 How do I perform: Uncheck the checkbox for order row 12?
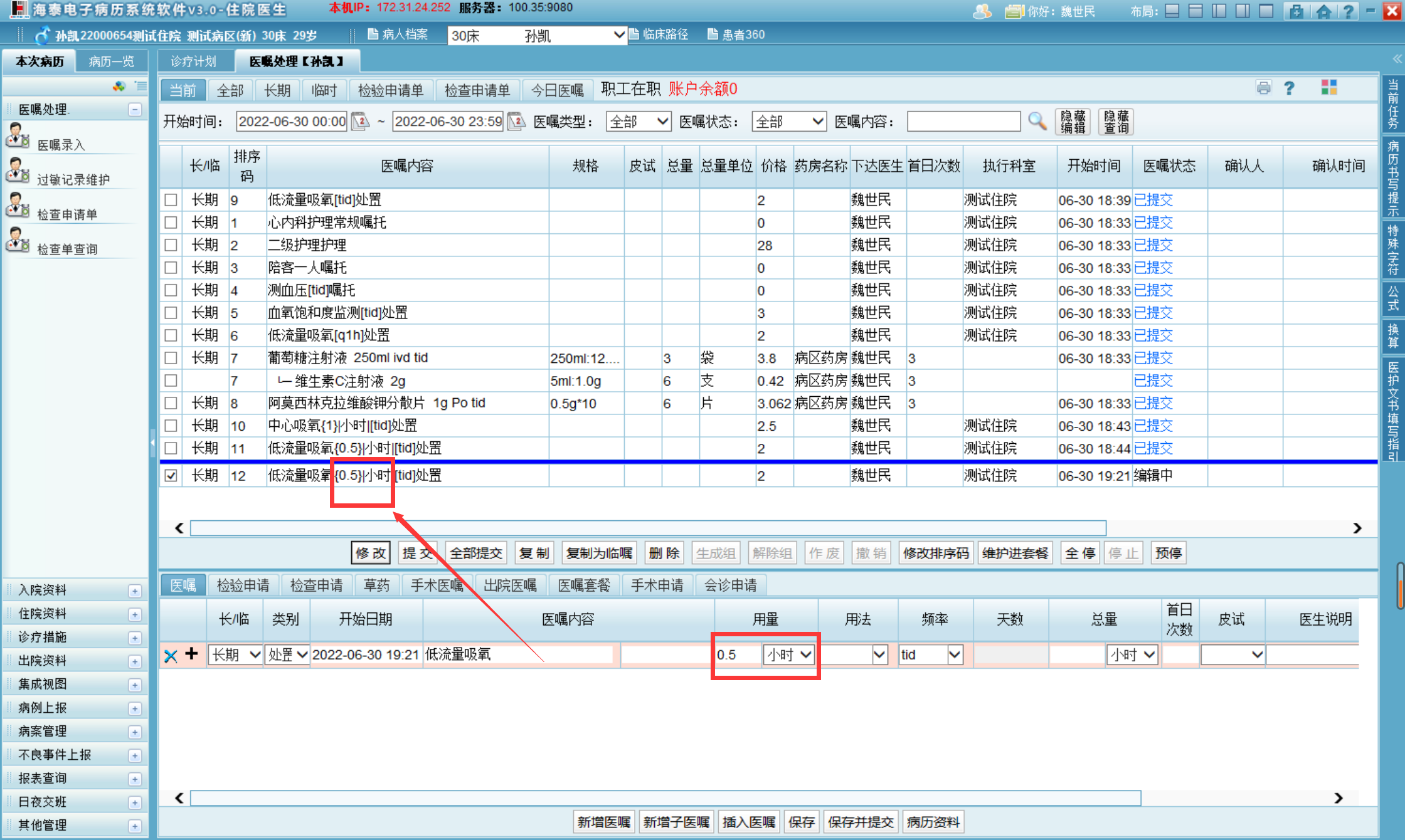tap(171, 476)
